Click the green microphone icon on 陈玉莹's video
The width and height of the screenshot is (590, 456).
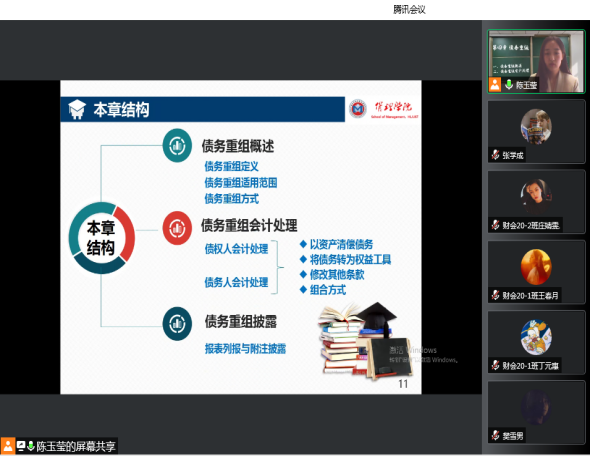click(509, 84)
